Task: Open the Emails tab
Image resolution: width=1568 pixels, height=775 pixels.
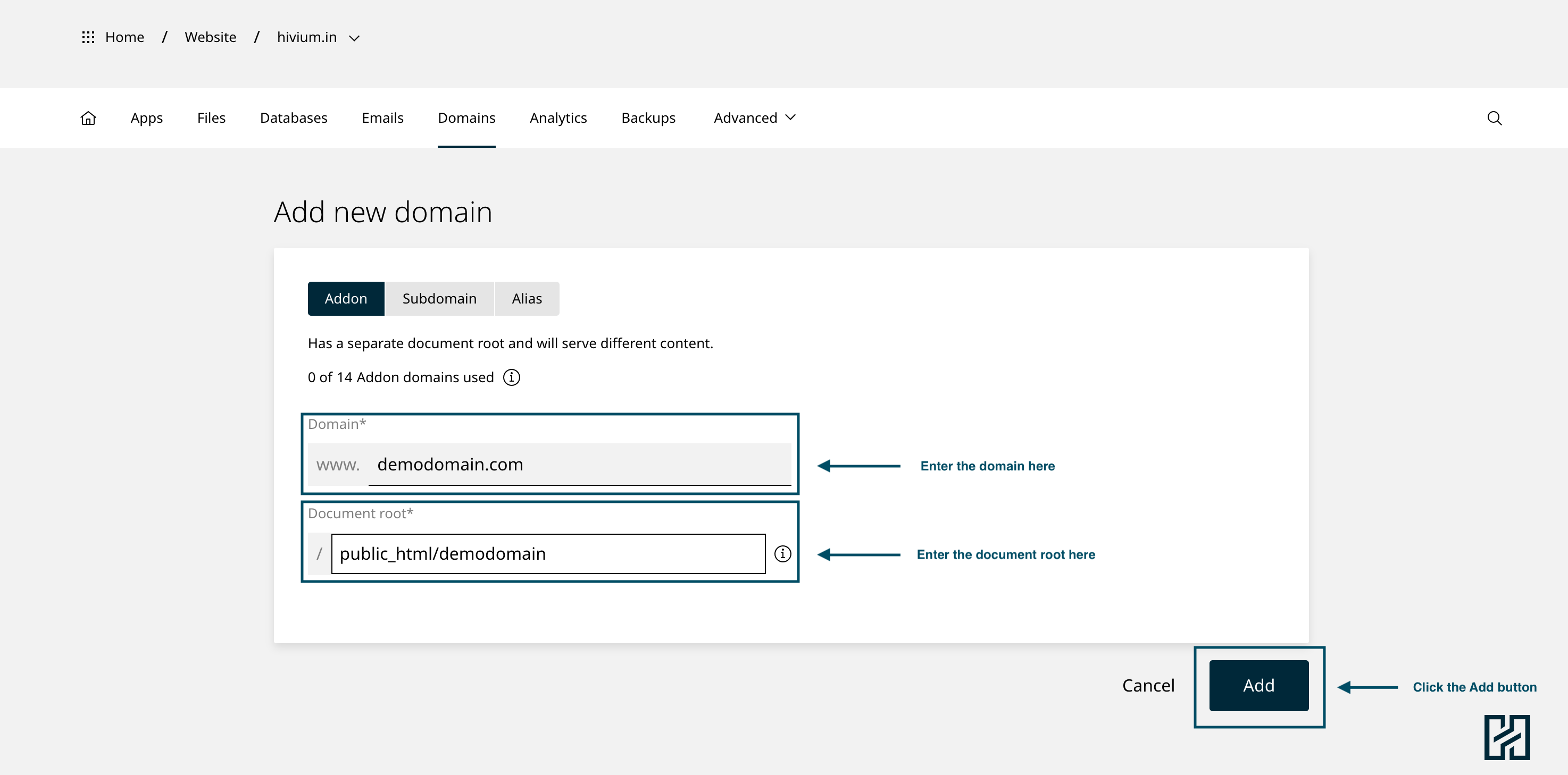Action: click(382, 118)
